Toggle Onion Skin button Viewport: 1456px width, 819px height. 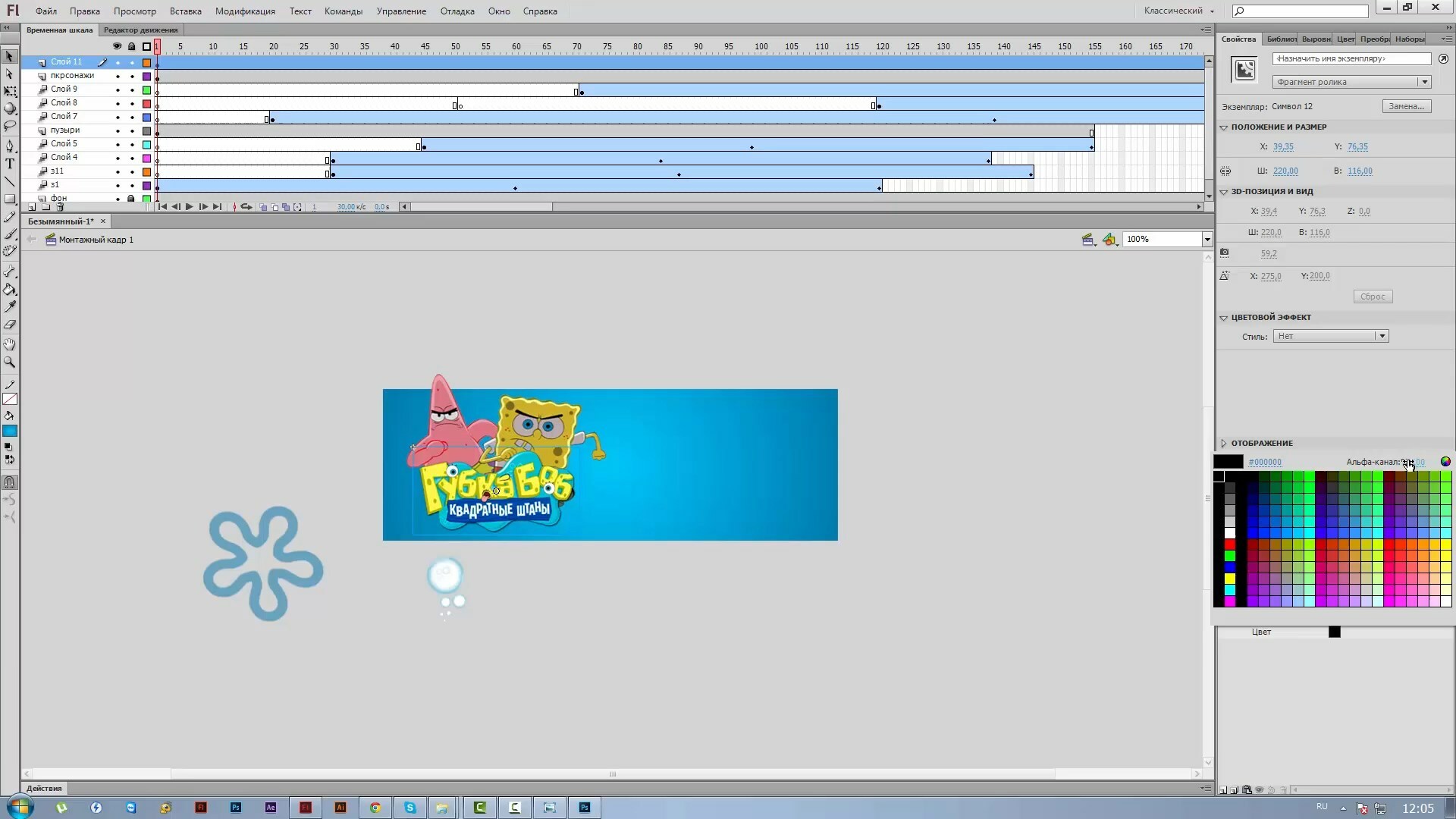[x=263, y=206]
